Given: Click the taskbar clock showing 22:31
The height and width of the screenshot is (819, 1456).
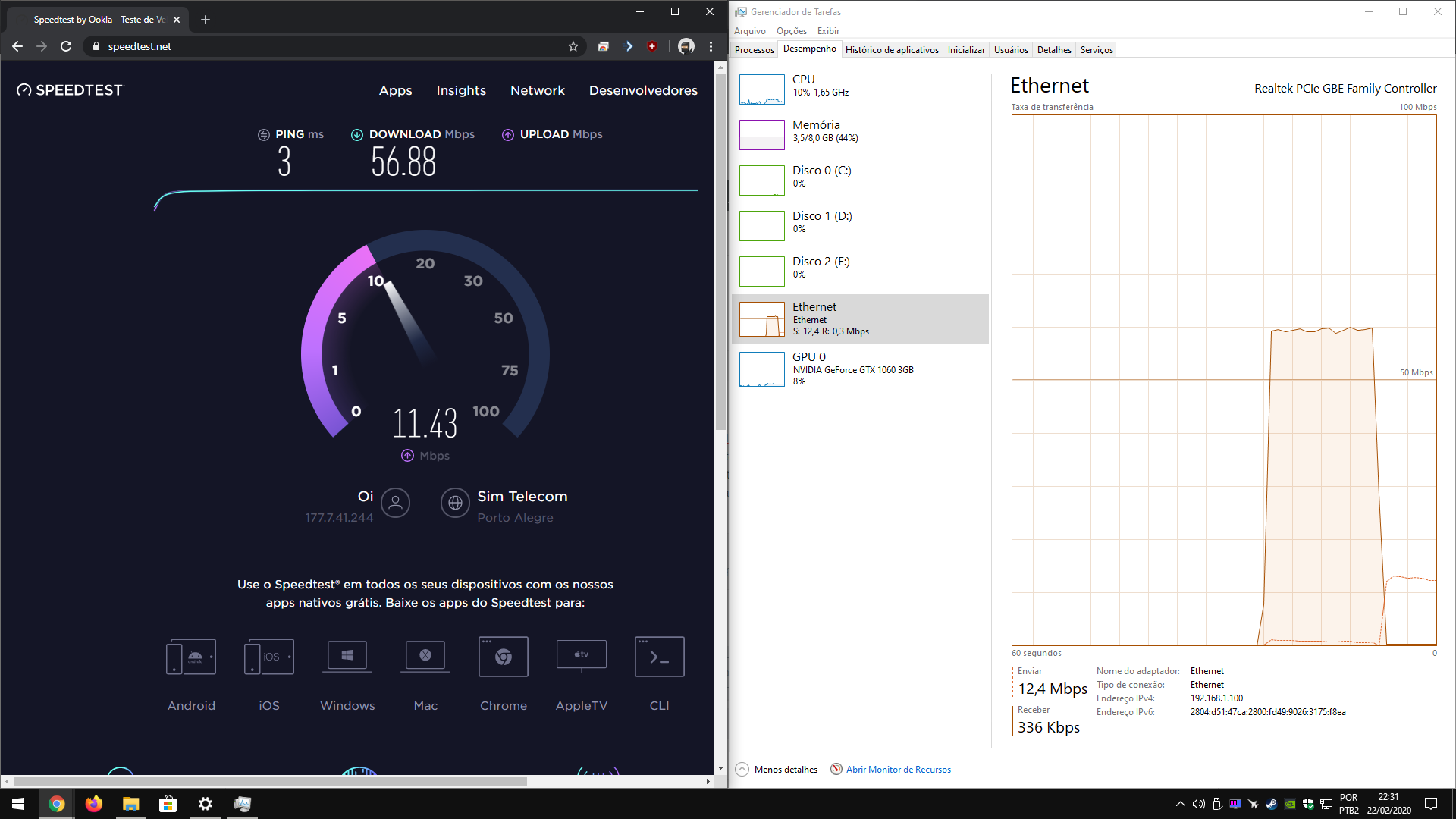Looking at the screenshot, I should (1389, 804).
